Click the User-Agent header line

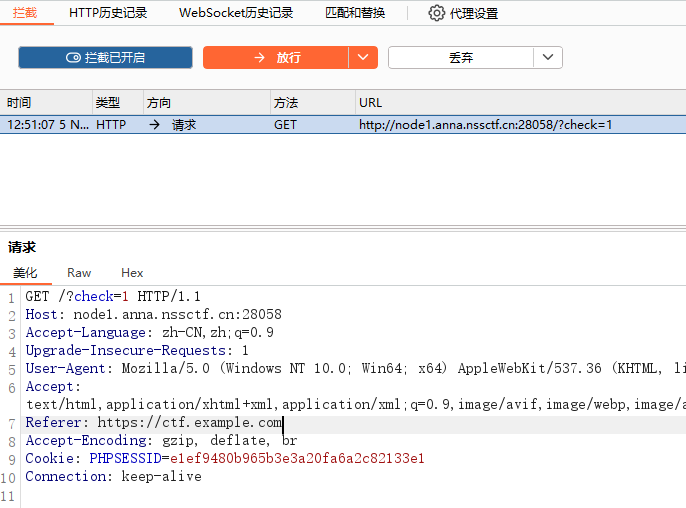pos(355,368)
